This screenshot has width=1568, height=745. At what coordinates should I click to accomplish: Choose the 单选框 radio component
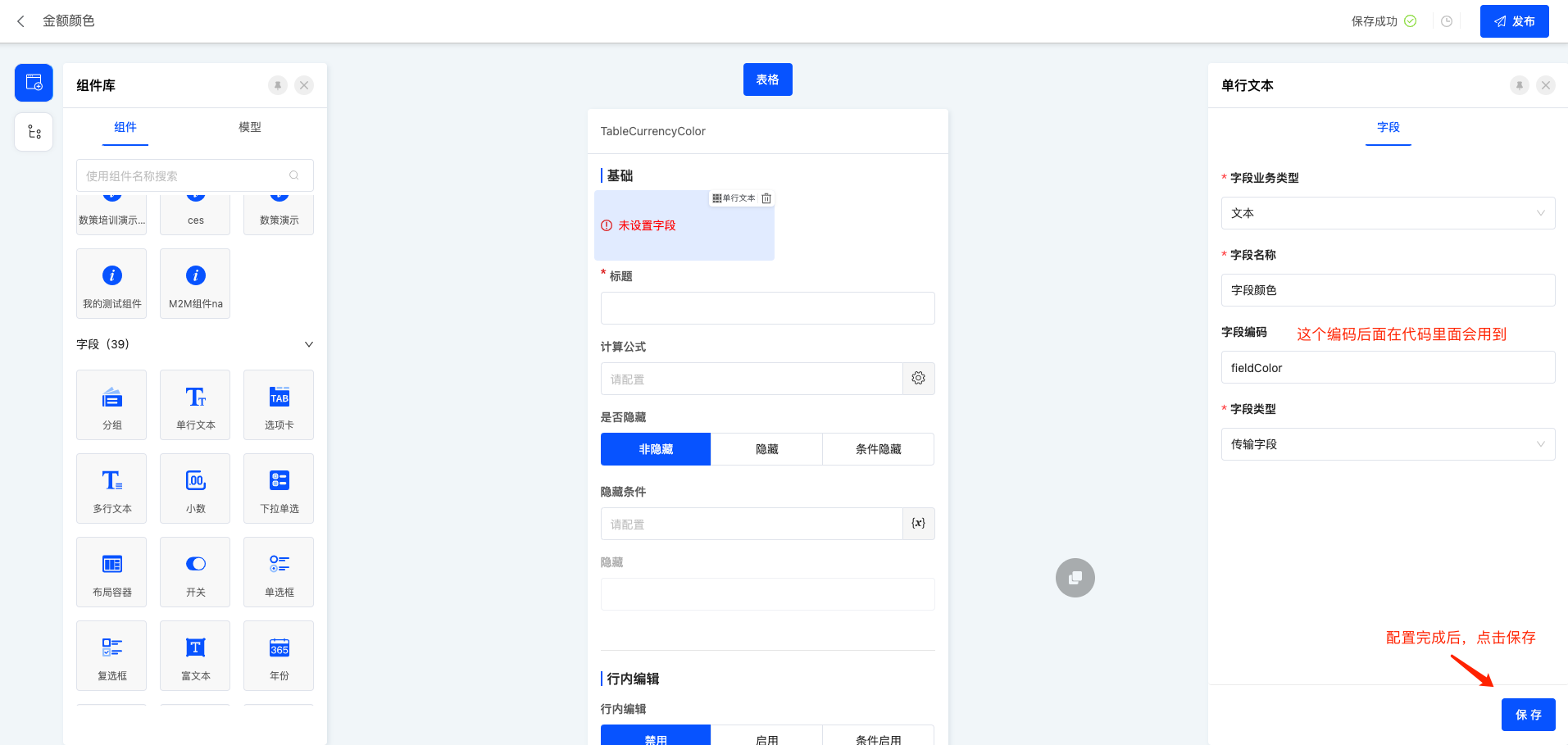pos(279,572)
